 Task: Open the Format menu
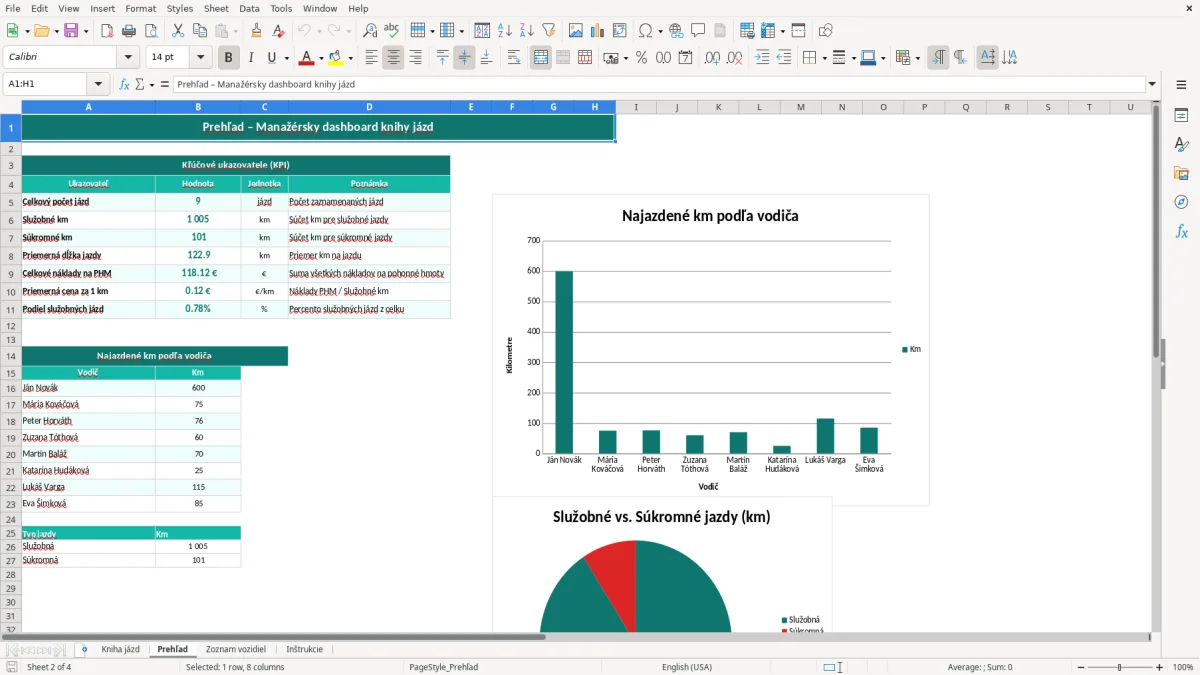tap(141, 8)
